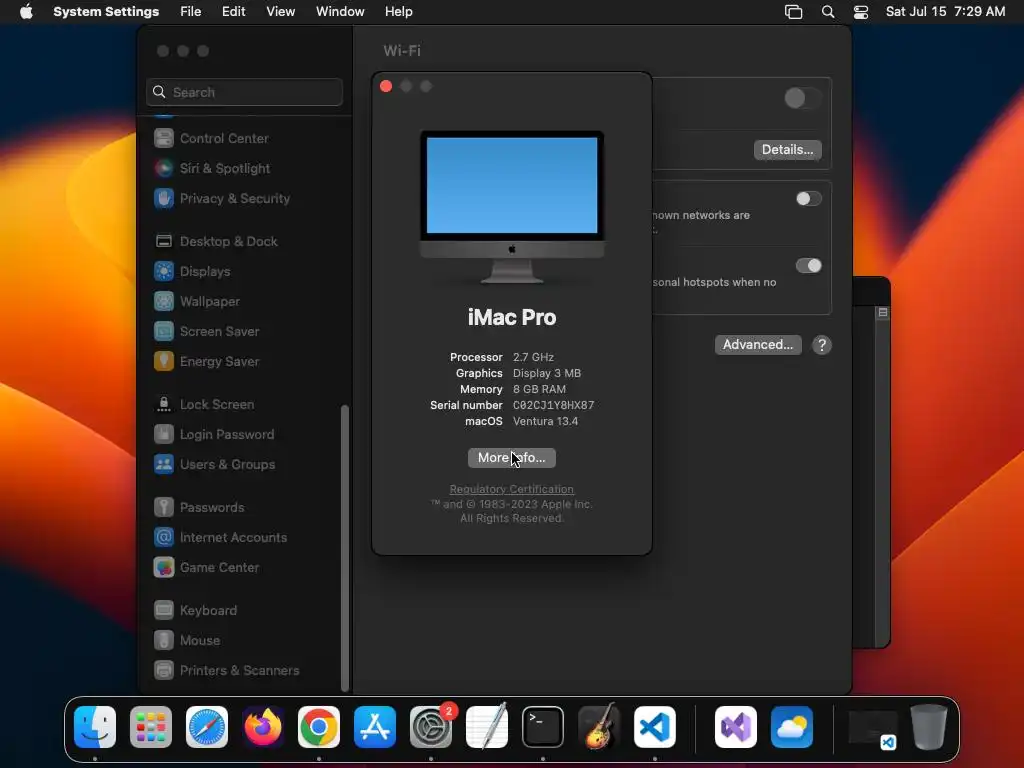Image resolution: width=1024 pixels, height=768 pixels.
Task: Select Login Password sidebar icon
Action: (164, 435)
